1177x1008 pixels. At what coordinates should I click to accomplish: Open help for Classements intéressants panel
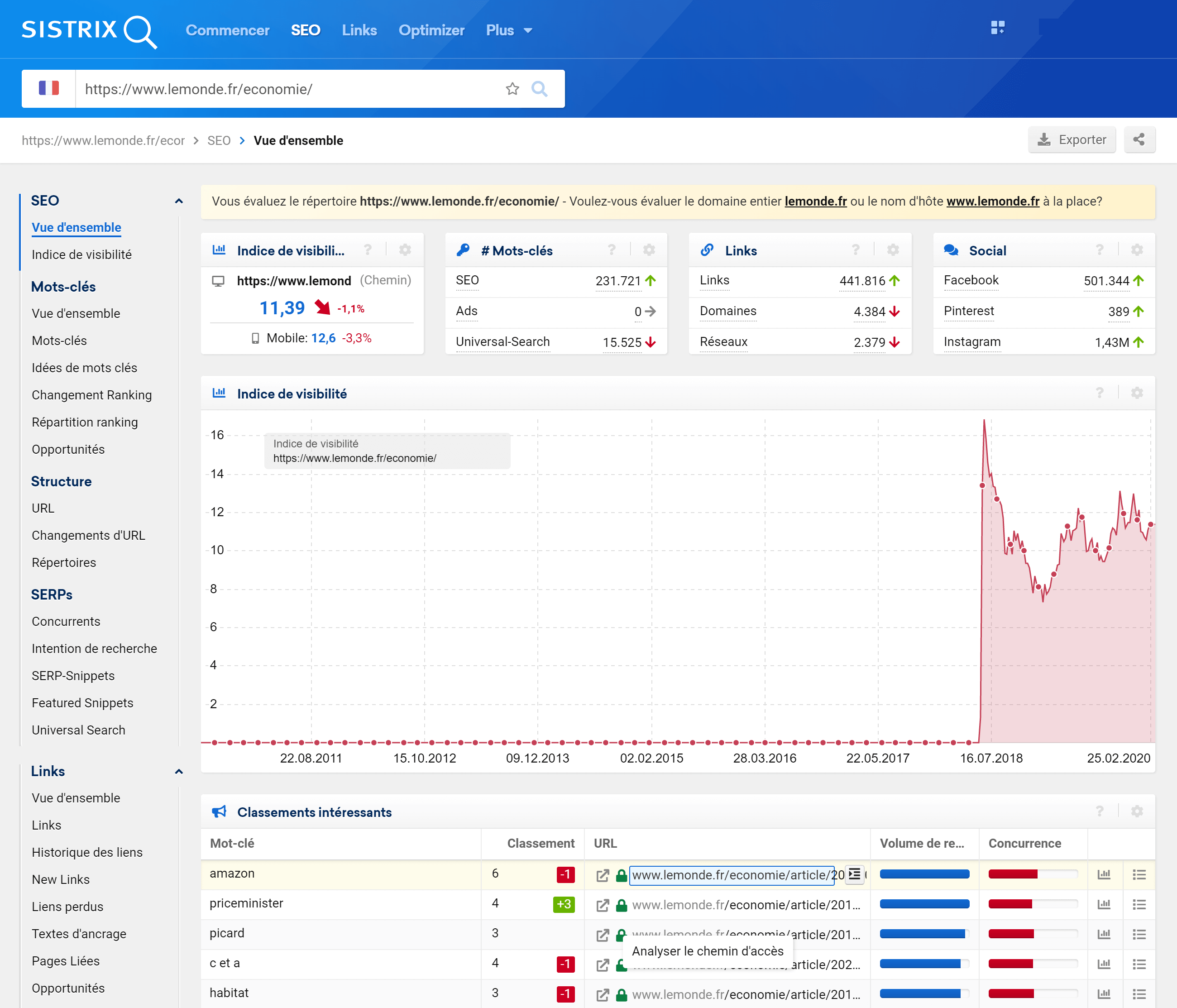pos(1100,811)
